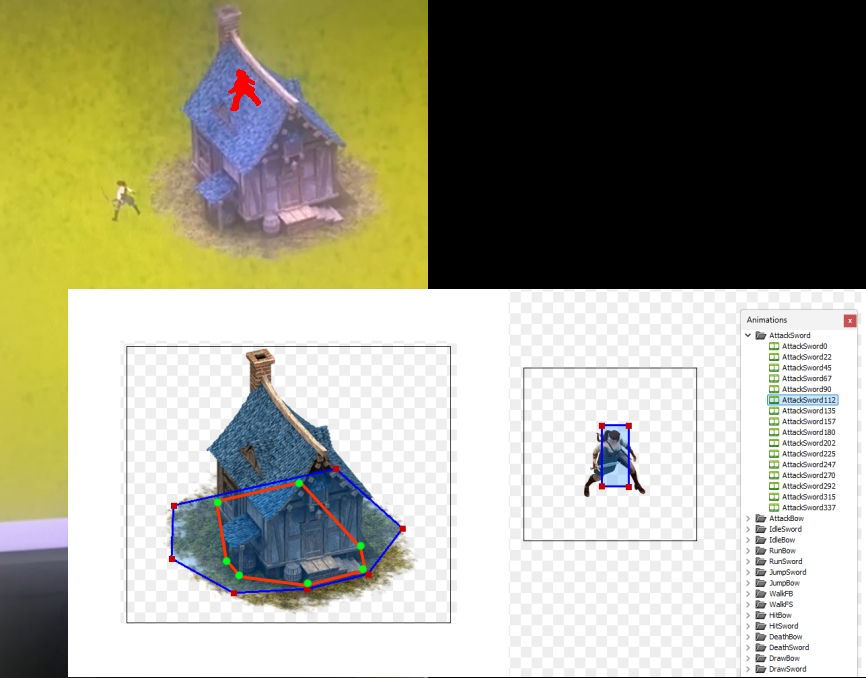Select the AttackSword337 label

[809, 508]
